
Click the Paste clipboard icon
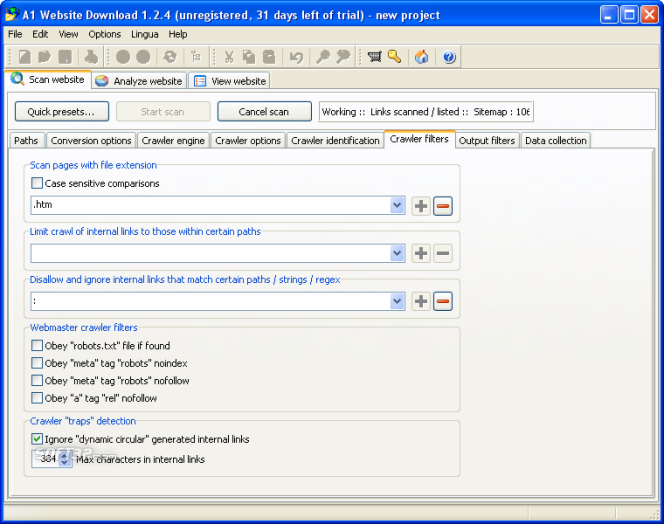[269, 56]
